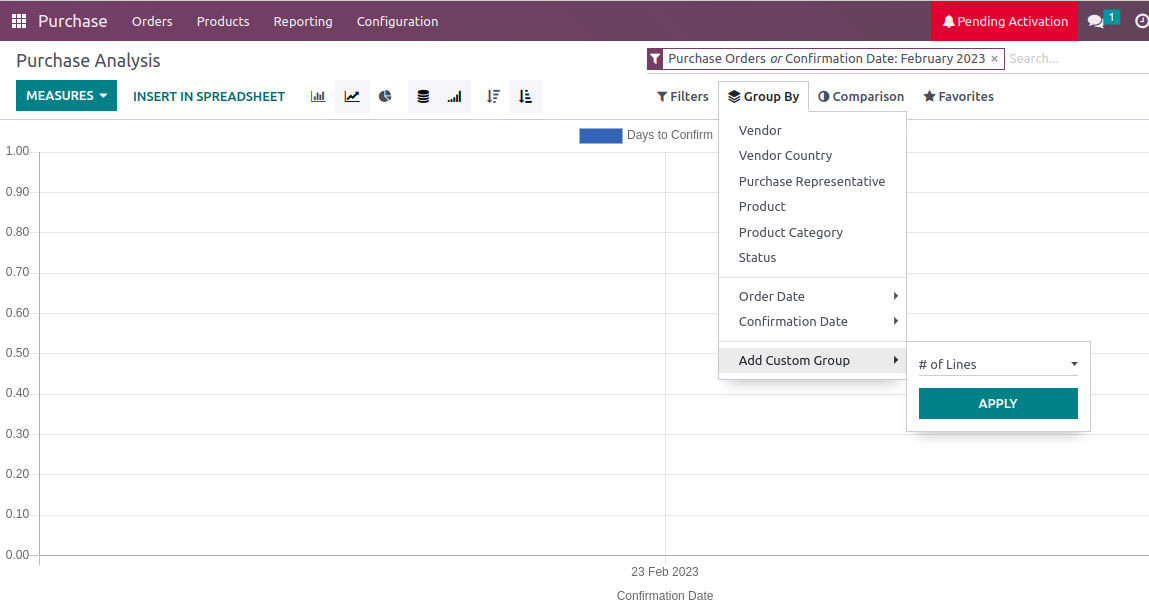Screen dimensions: 1149x604
Task: Toggle cumulative chart mode
Action: pos(455,97)
